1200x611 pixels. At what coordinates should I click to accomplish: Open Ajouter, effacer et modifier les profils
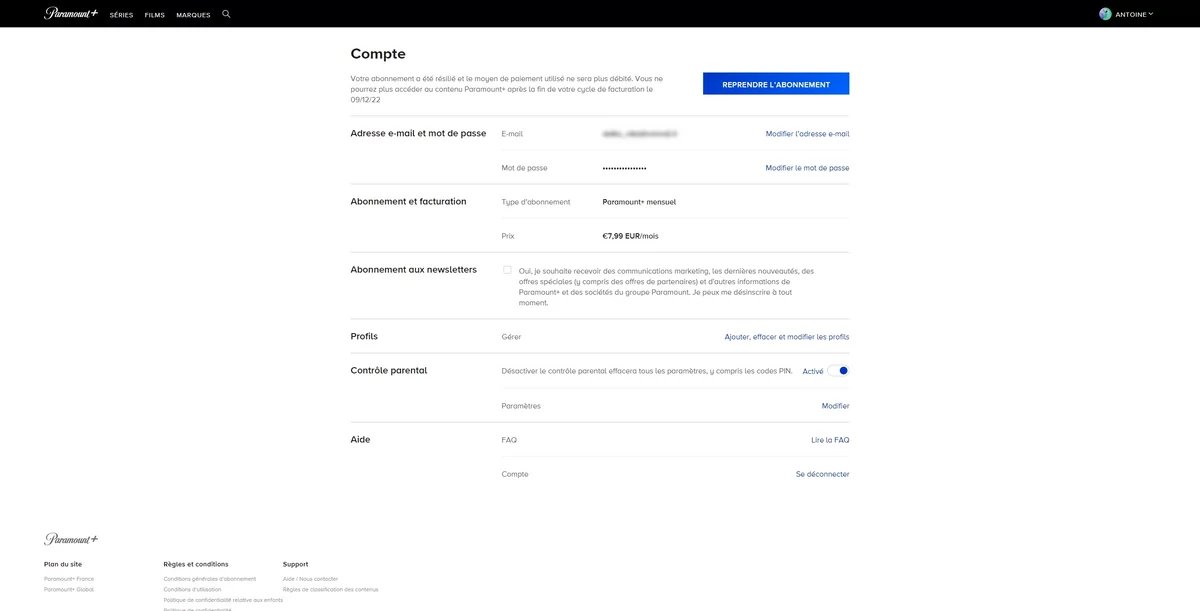[x=787, y=337]
